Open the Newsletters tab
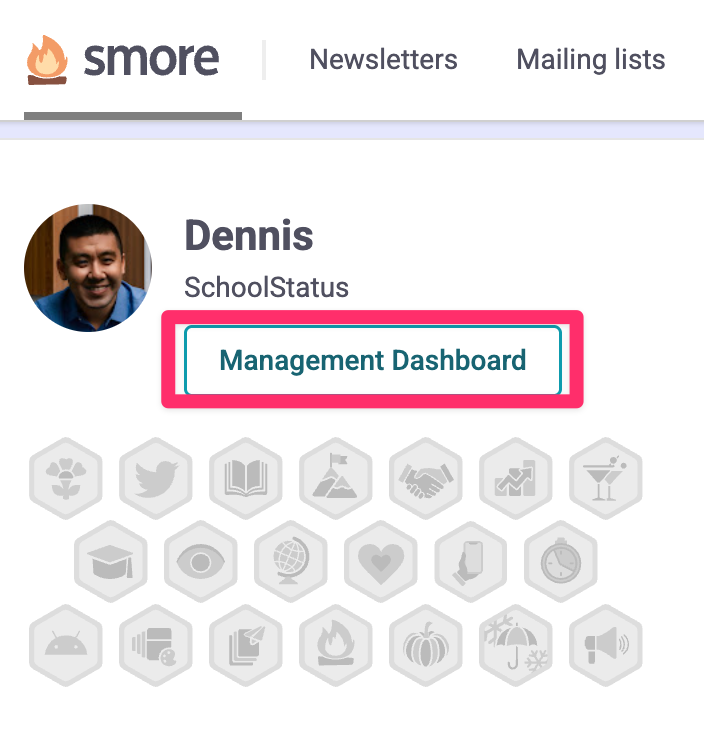Viewport: 704px width, 734px height. click(383, 60)
